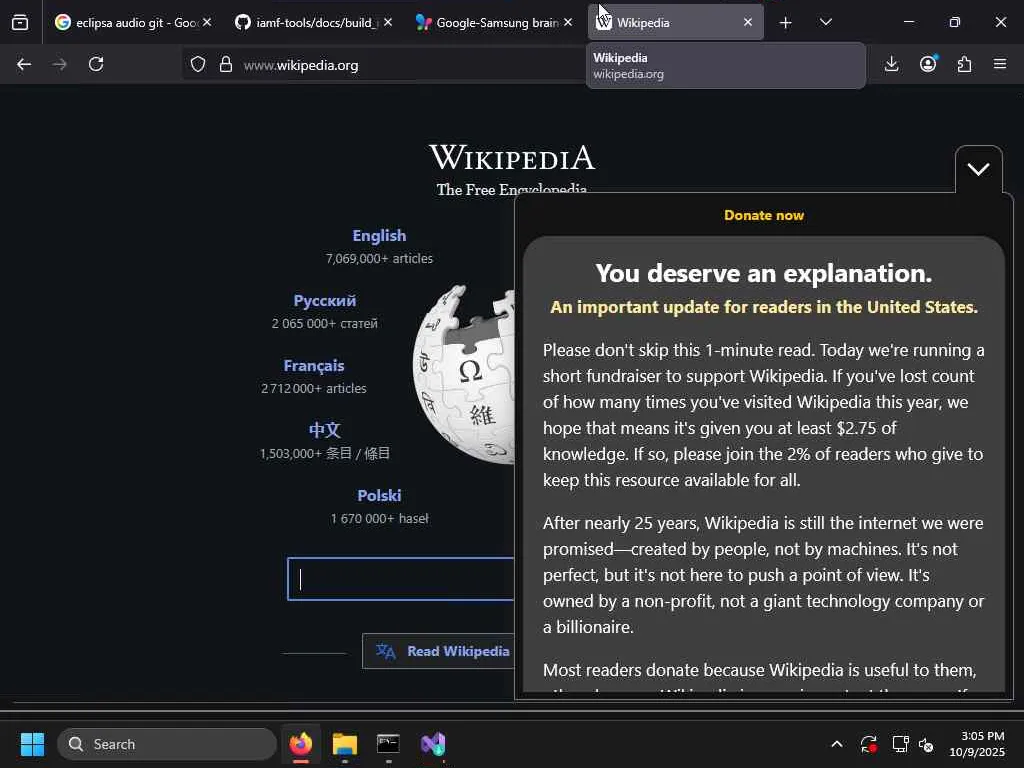Open tracking protection shield icon

(198, 64)
